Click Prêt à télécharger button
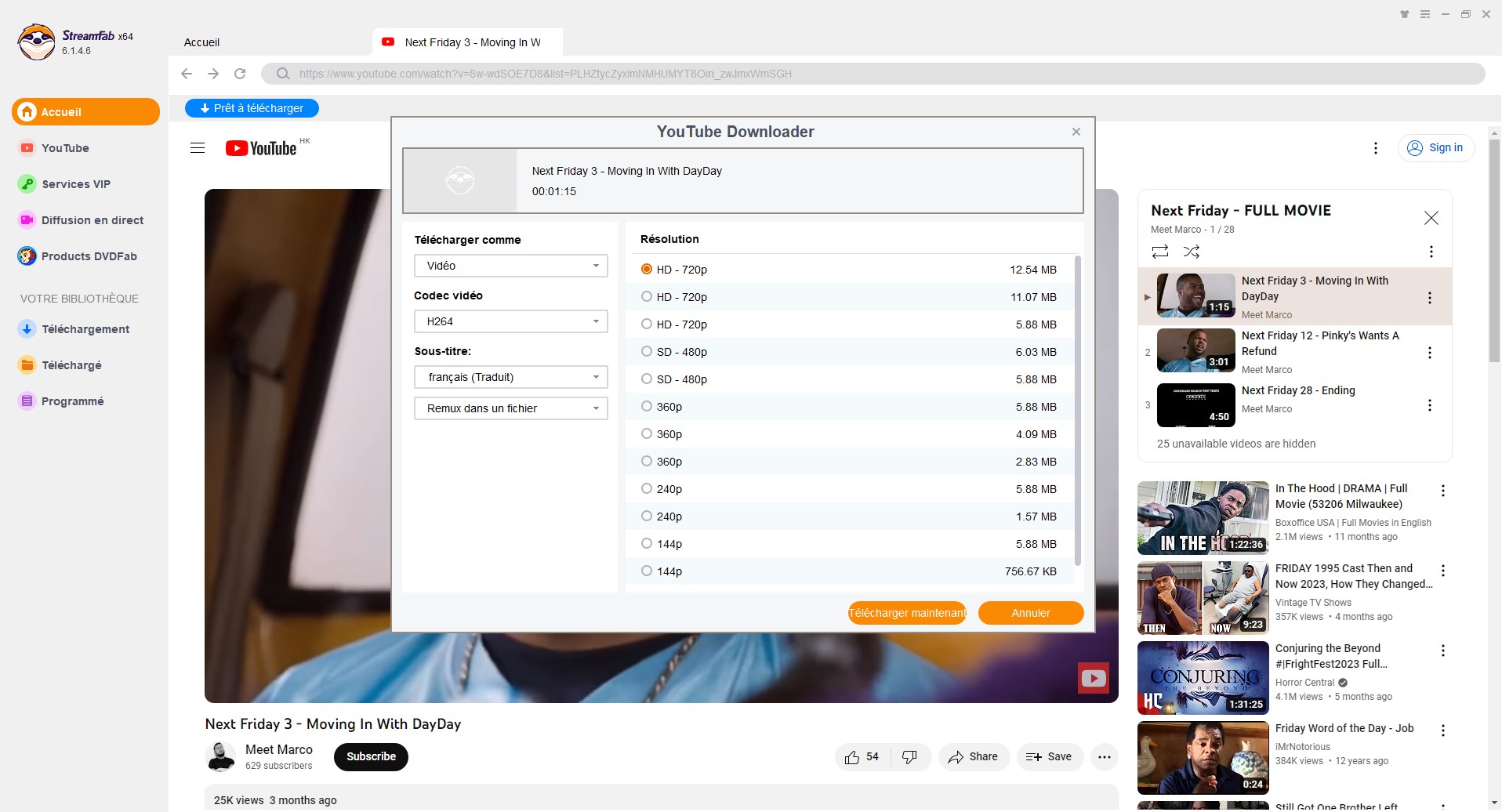This screenshot has height=812, width=1502. (x=252, y=108)
